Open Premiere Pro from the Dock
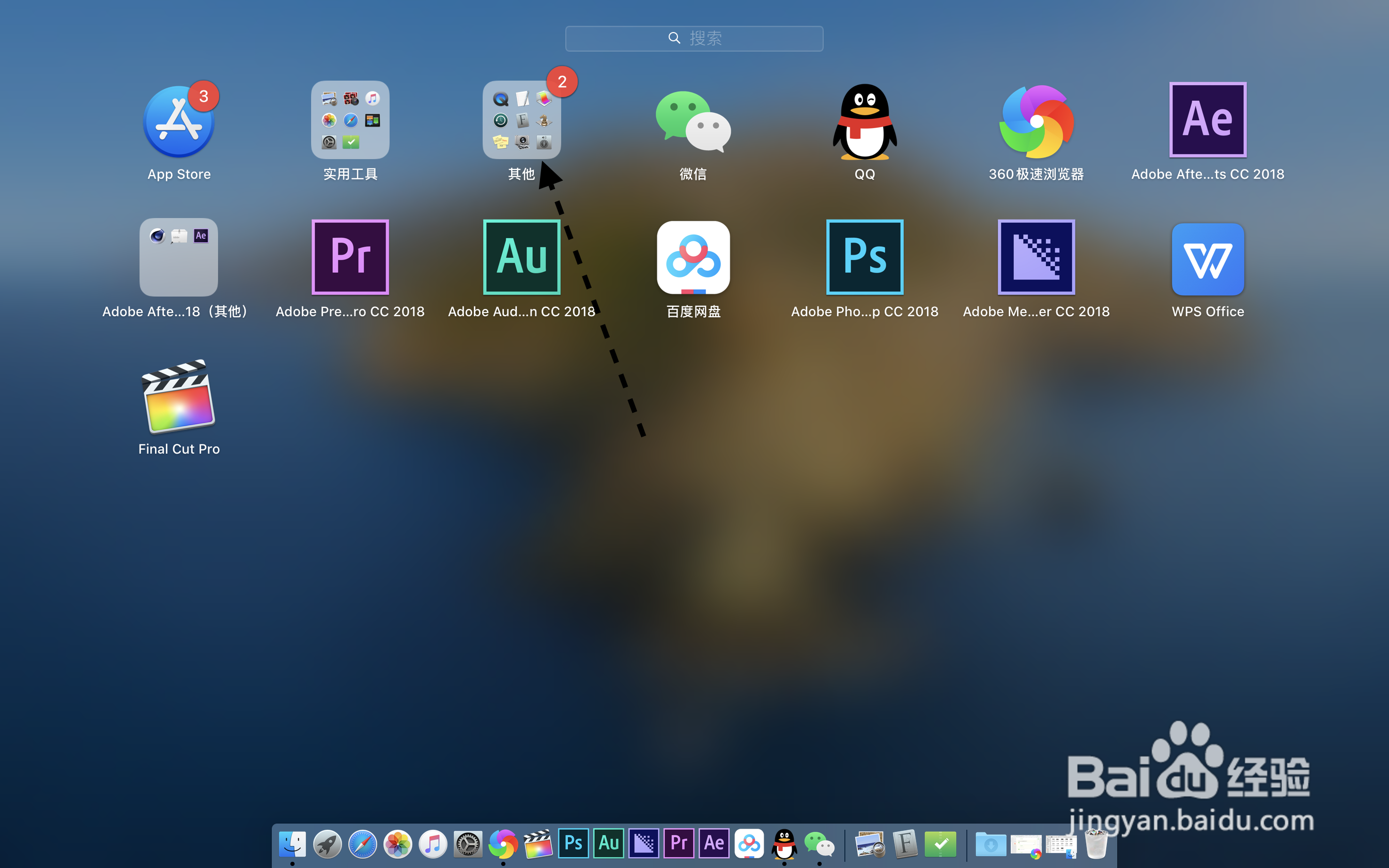Screen dimensions: 1389x868 coord(679,843)
